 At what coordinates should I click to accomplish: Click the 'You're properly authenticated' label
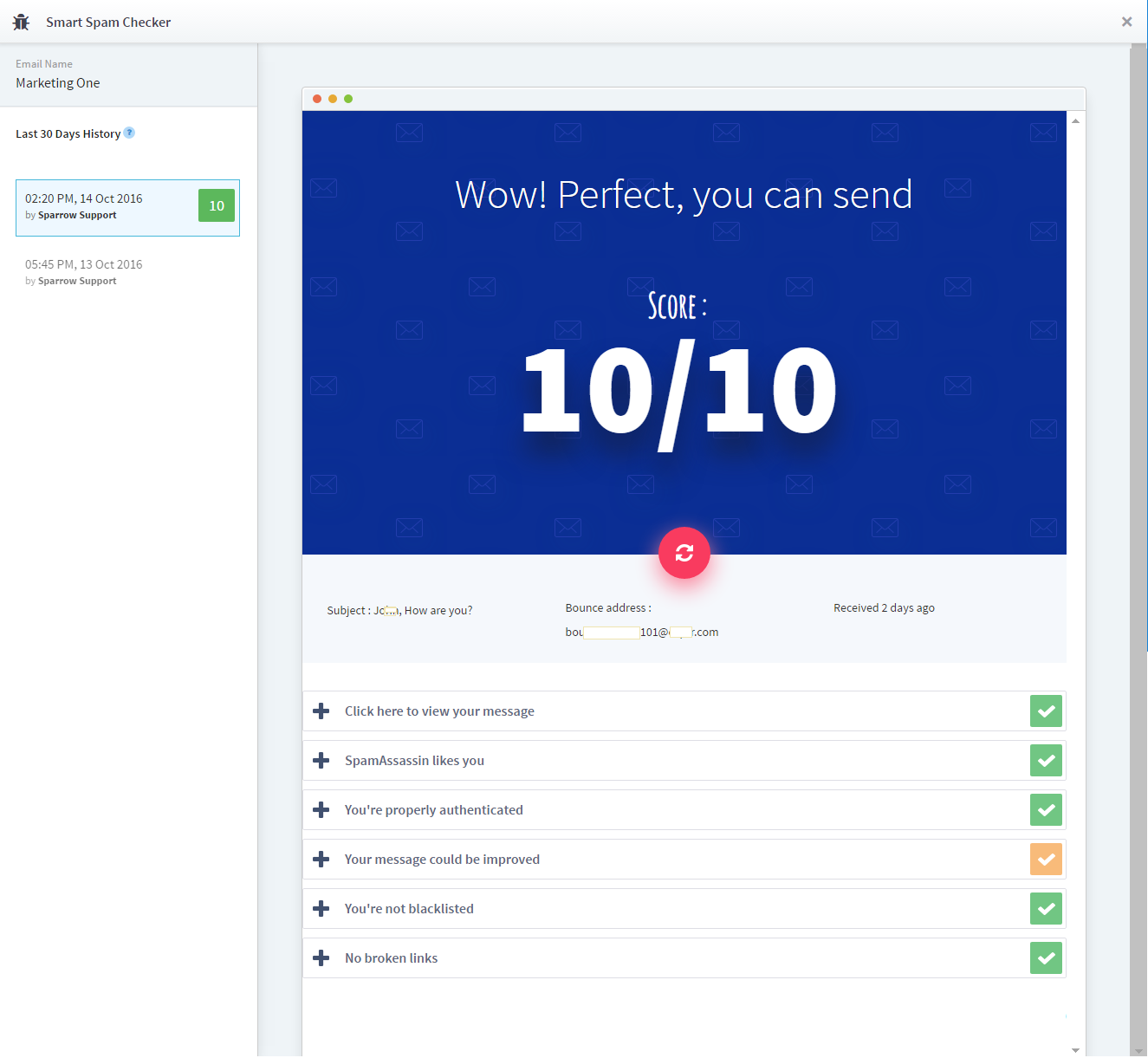pos(434,810)
